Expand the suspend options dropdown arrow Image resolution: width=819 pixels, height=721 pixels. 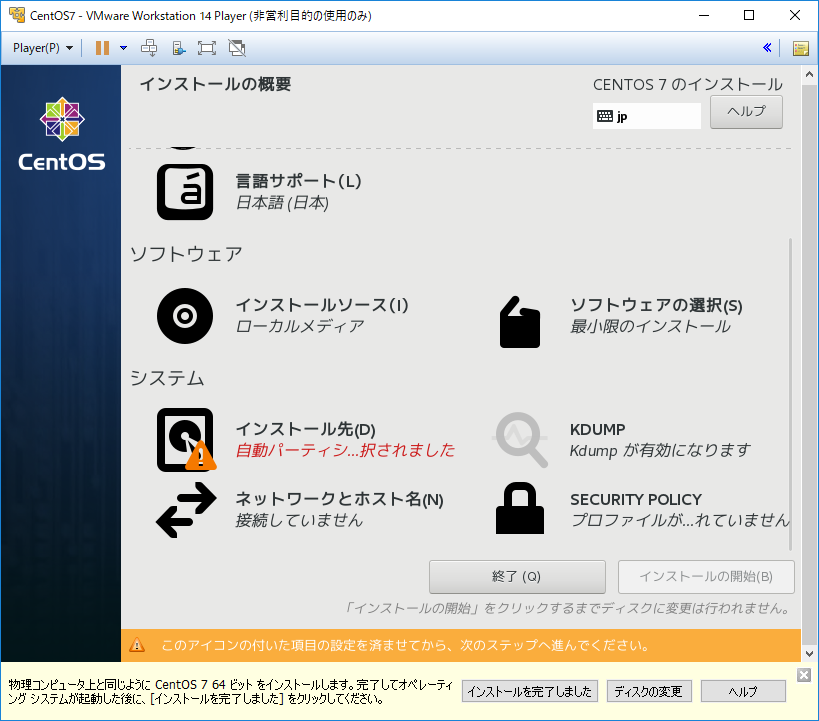point(122,47)
